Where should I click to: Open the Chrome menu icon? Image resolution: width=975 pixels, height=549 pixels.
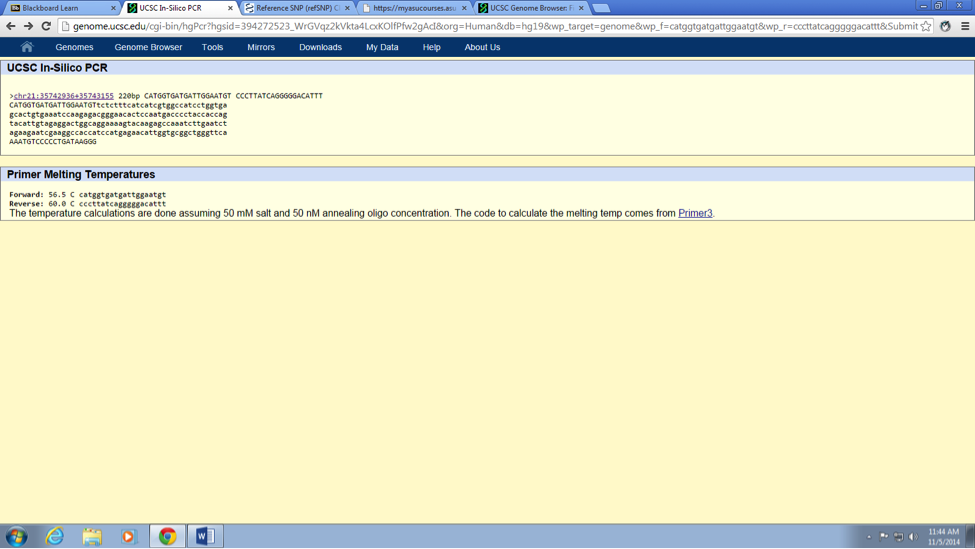[x=965, y=26]
